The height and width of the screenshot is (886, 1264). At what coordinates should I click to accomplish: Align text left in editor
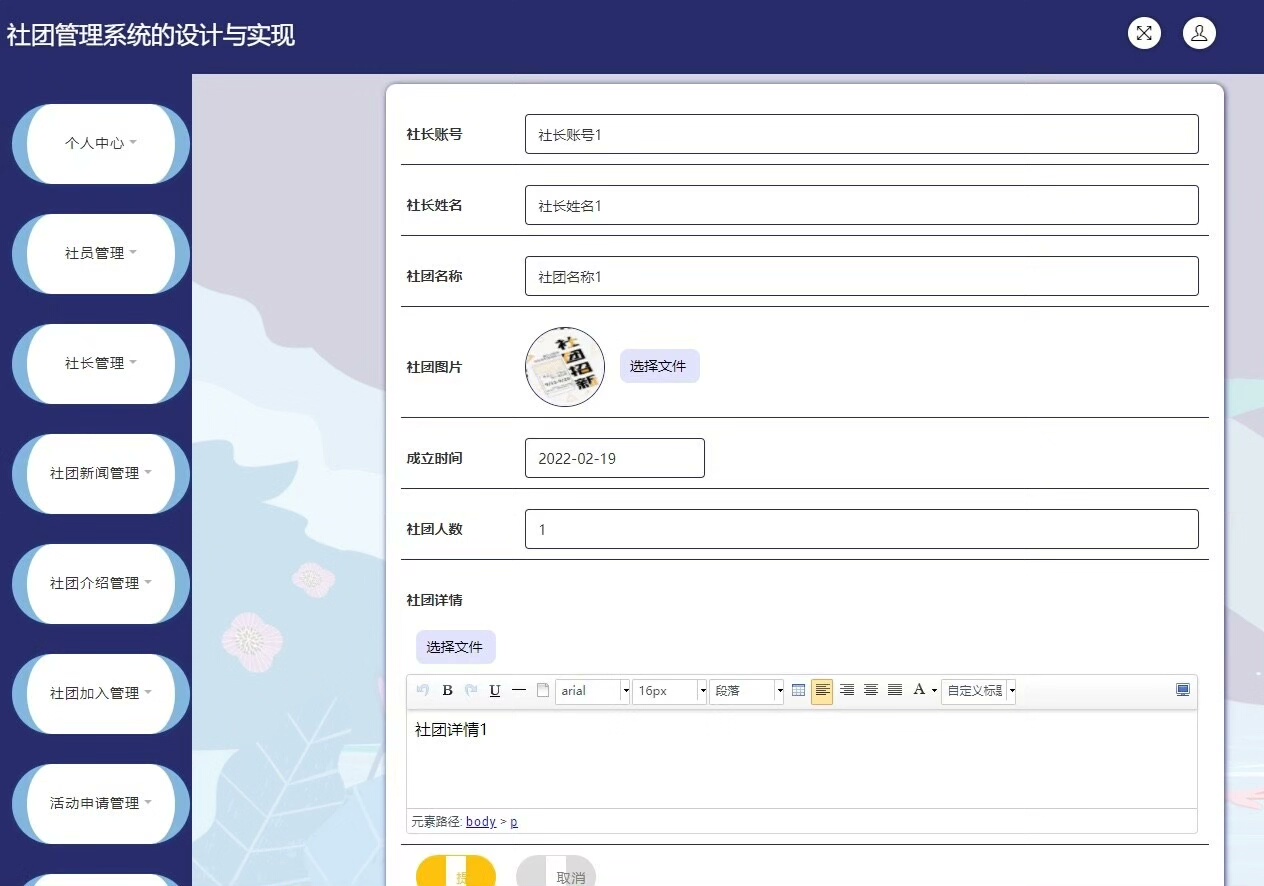[822, 690]
